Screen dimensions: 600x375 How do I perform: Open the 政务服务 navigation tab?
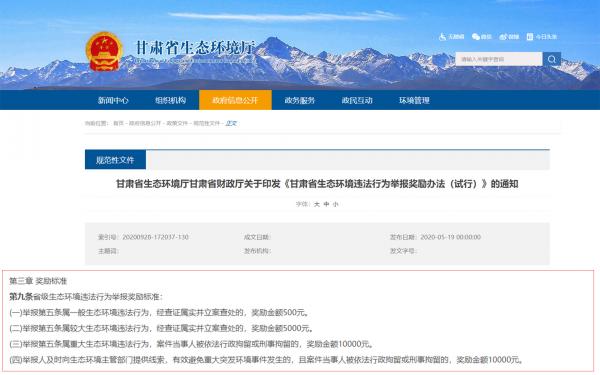(x=300, y=100)
